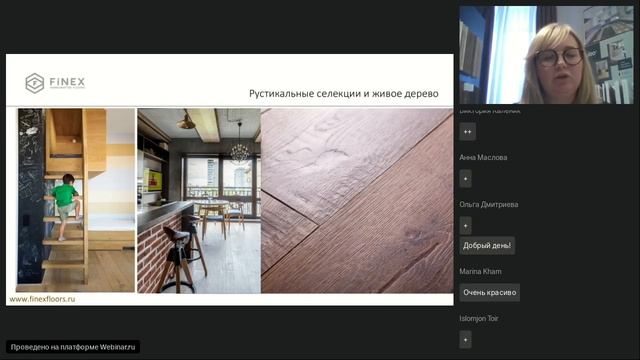Viewport: 640px width, 360px height.
Task: Click the '+' message under Islomjon Toir
Action: (x=465, y=340)
